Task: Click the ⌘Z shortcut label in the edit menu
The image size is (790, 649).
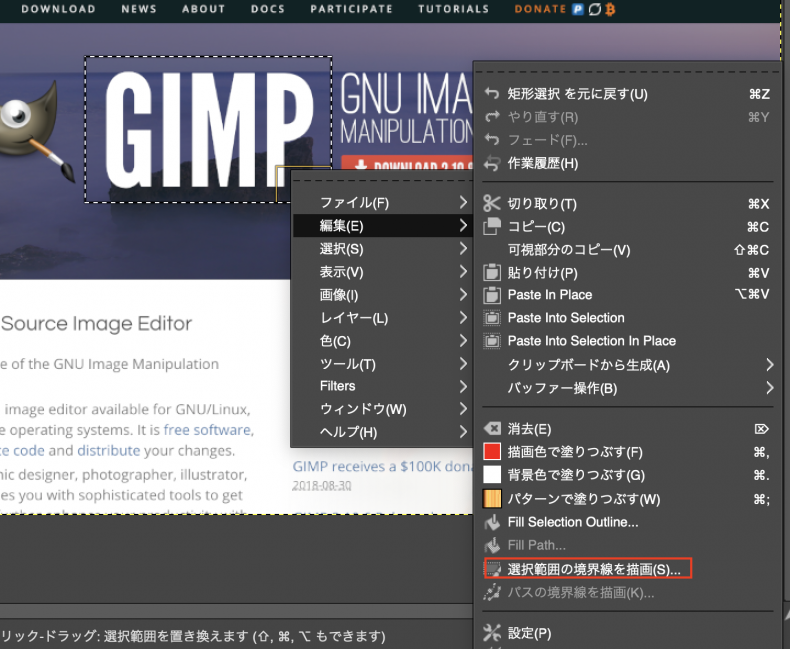Action: (x=759, y=94)
